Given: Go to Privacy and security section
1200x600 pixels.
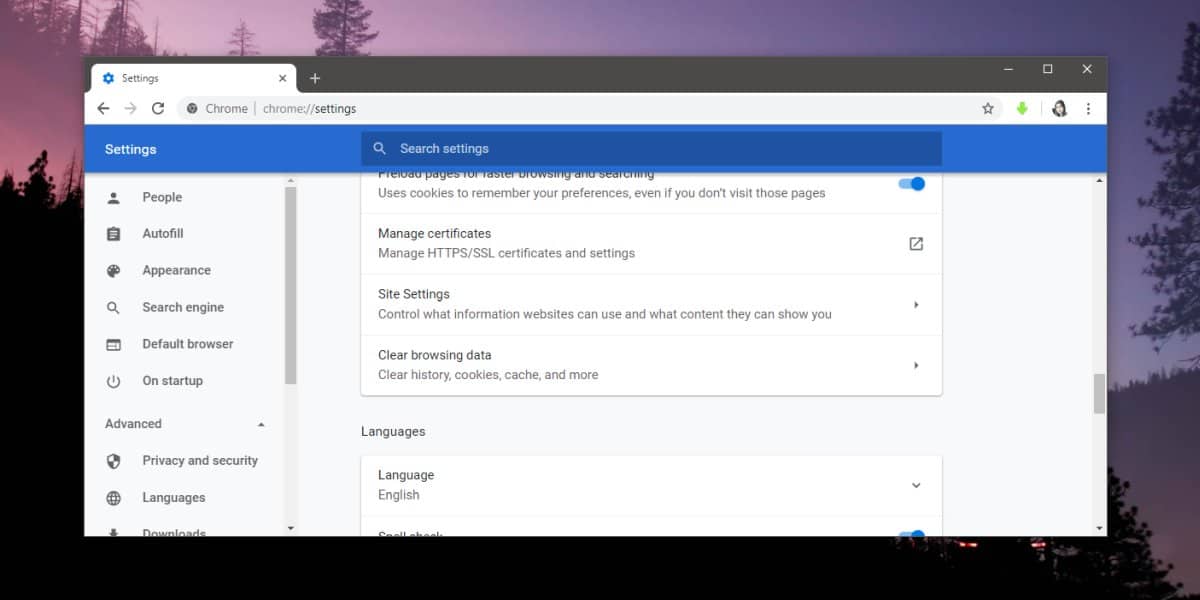Looking at the screenshot, I should coord(200,460).
